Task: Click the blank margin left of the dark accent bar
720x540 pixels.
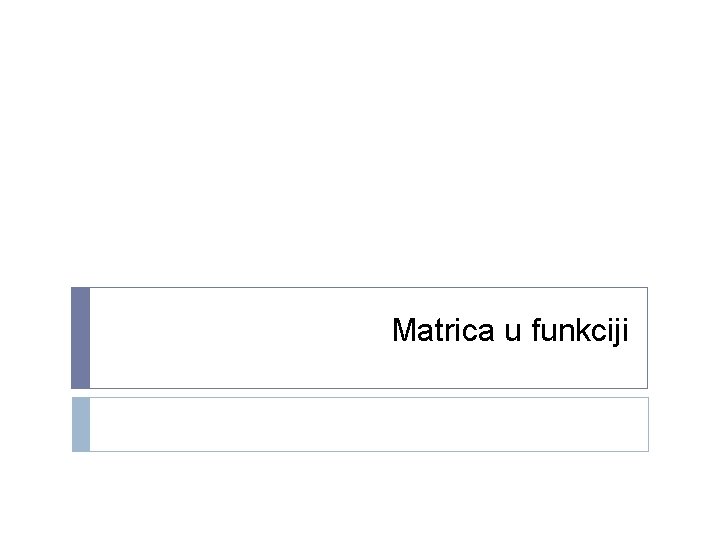Action: (35, 337)
